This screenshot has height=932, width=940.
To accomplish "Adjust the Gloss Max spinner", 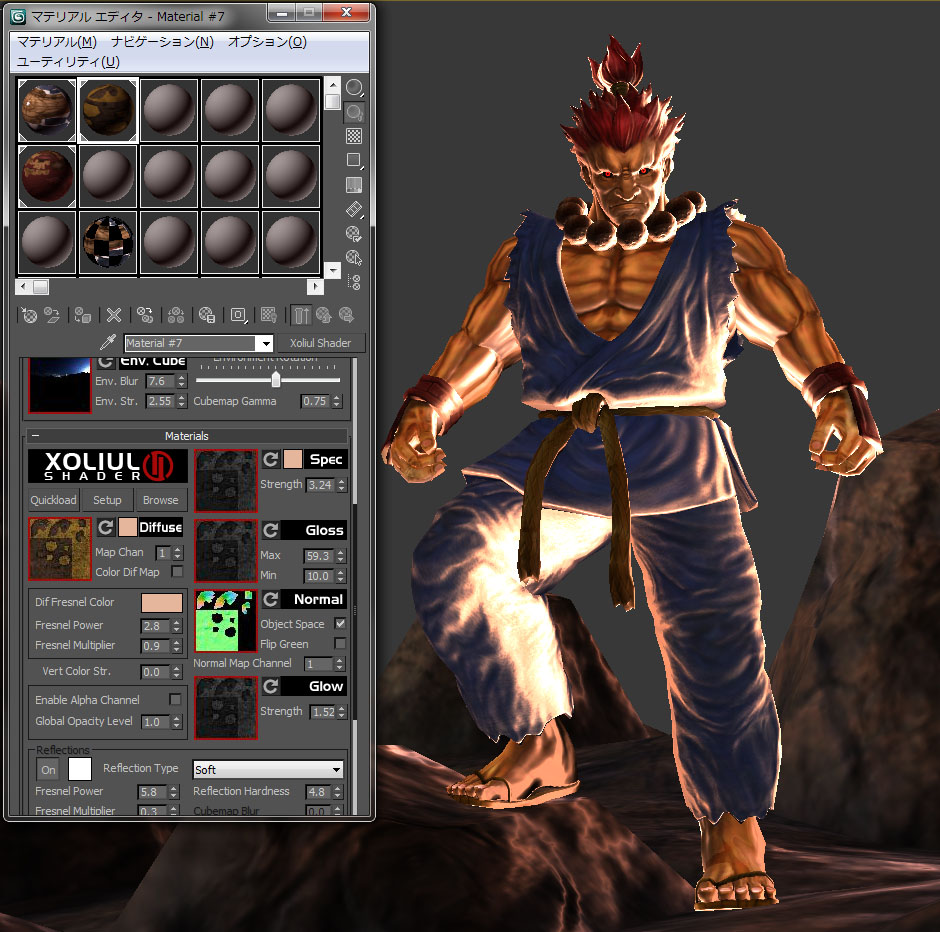I will (341, 556).
